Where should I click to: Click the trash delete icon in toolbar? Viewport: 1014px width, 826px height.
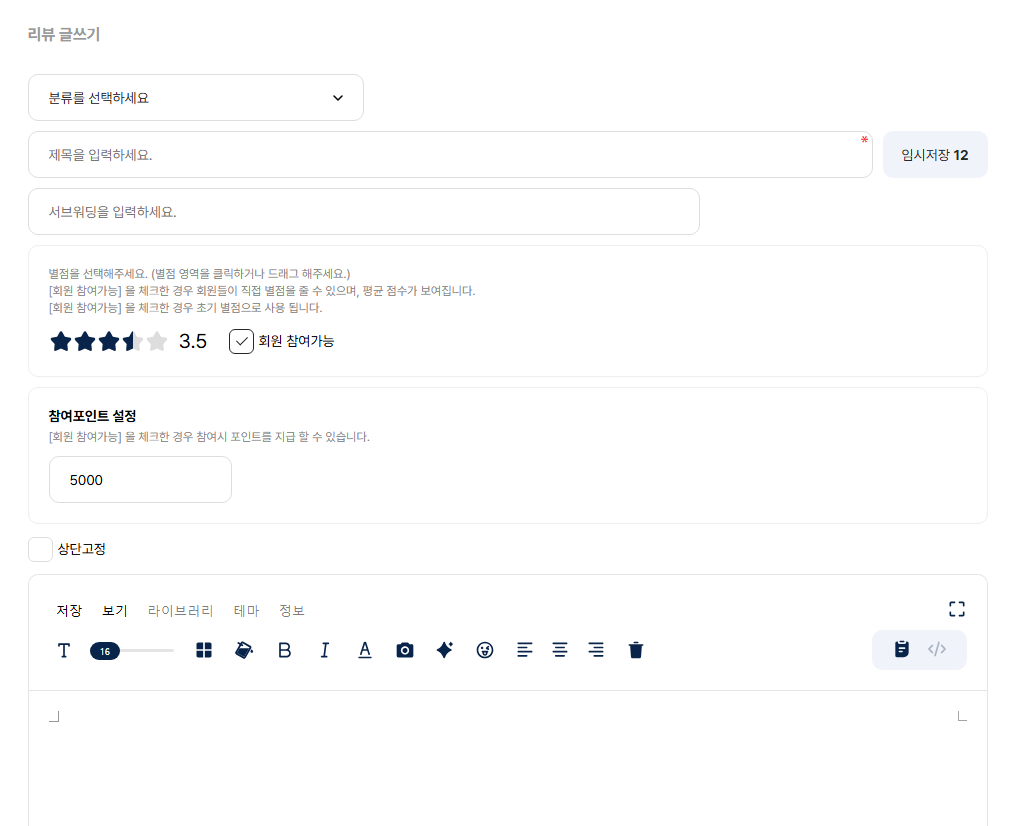(x=636, y=650)
